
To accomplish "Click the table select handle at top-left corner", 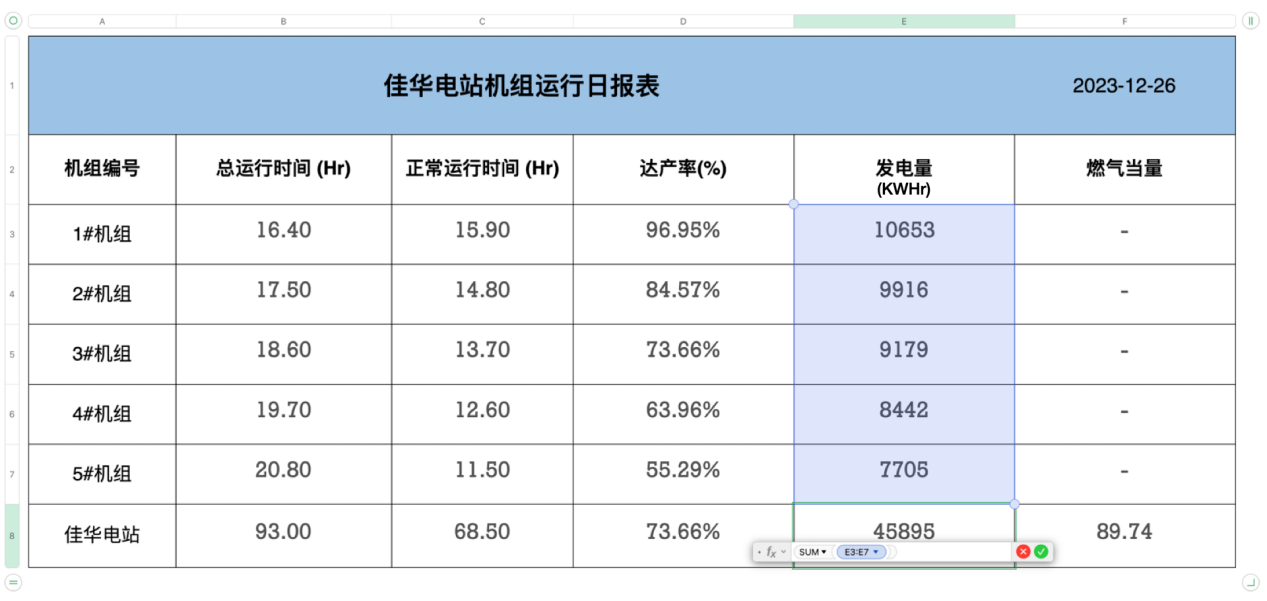I will pos(13,20).
